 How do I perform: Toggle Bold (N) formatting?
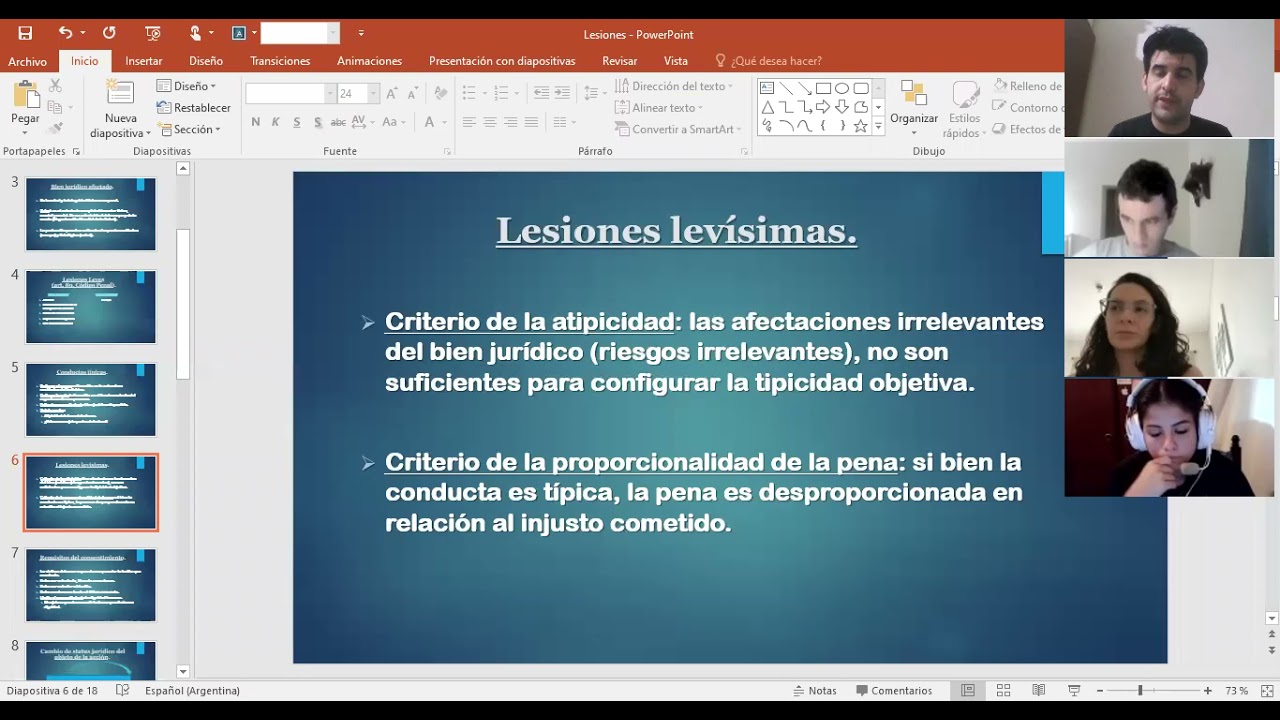coord(256,122)
